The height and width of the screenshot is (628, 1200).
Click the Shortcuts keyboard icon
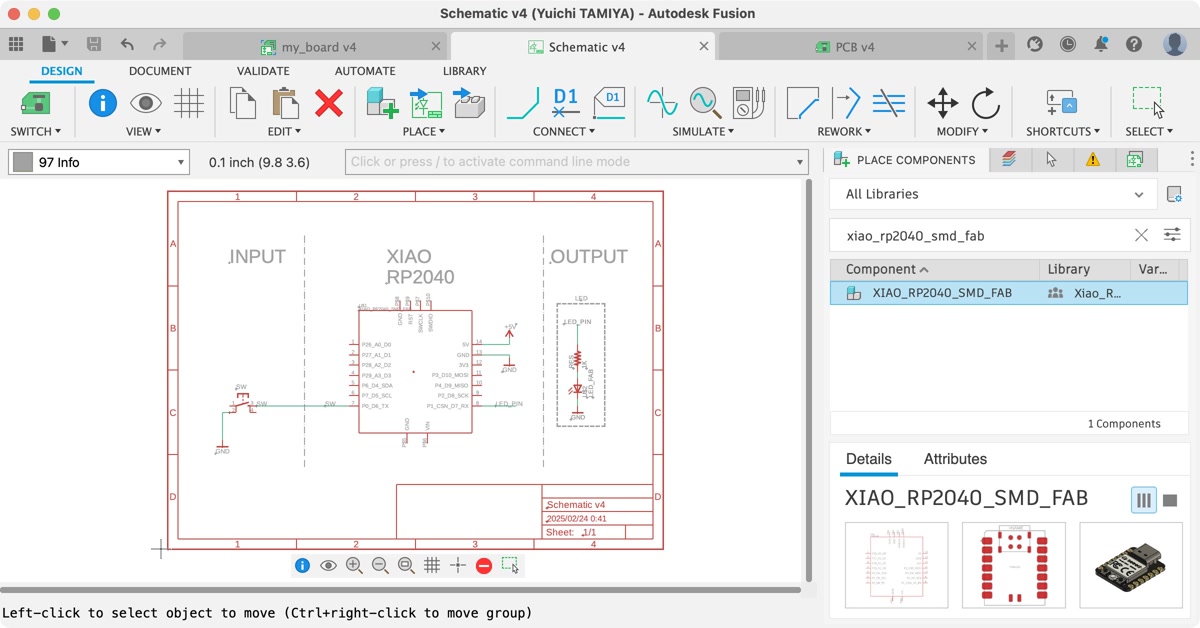tap(1062, 103)
